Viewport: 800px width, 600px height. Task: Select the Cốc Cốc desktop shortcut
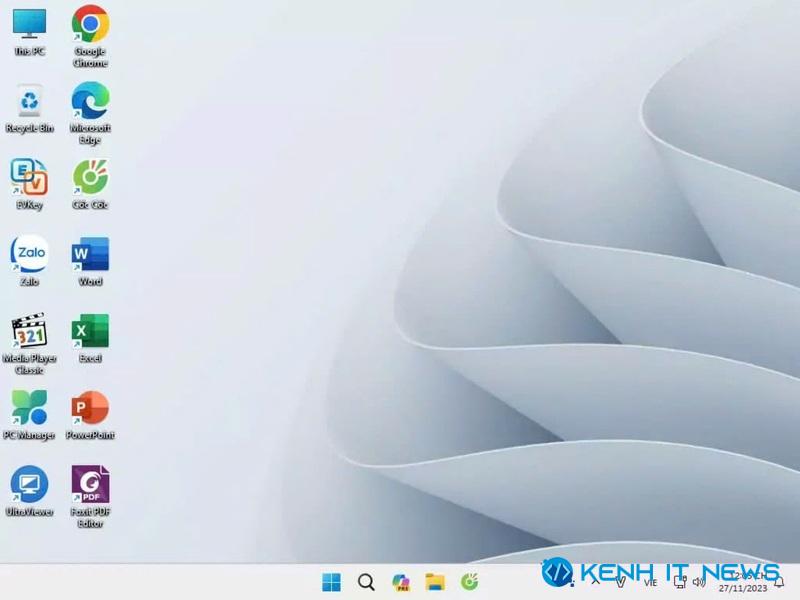pos(90,184)
